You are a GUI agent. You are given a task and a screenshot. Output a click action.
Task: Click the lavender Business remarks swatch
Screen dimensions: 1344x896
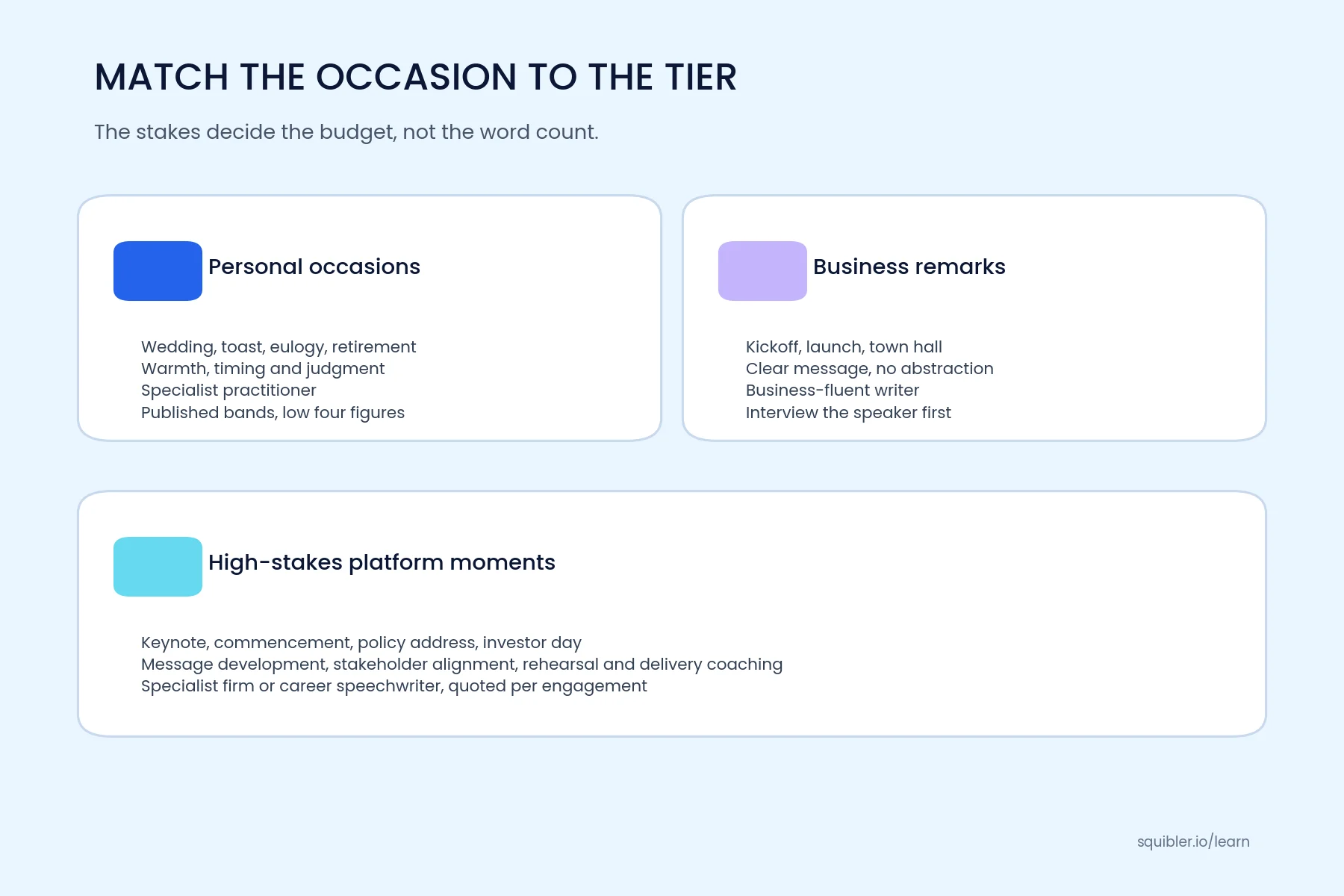(762, 271)
